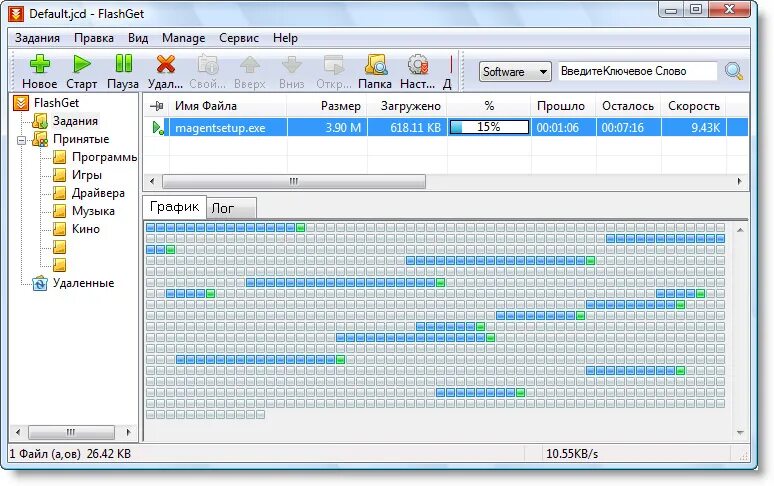Click the 10.55KB/s status bar speed
Viewport: 774px width, 486px height.
(x=572, y=454)
